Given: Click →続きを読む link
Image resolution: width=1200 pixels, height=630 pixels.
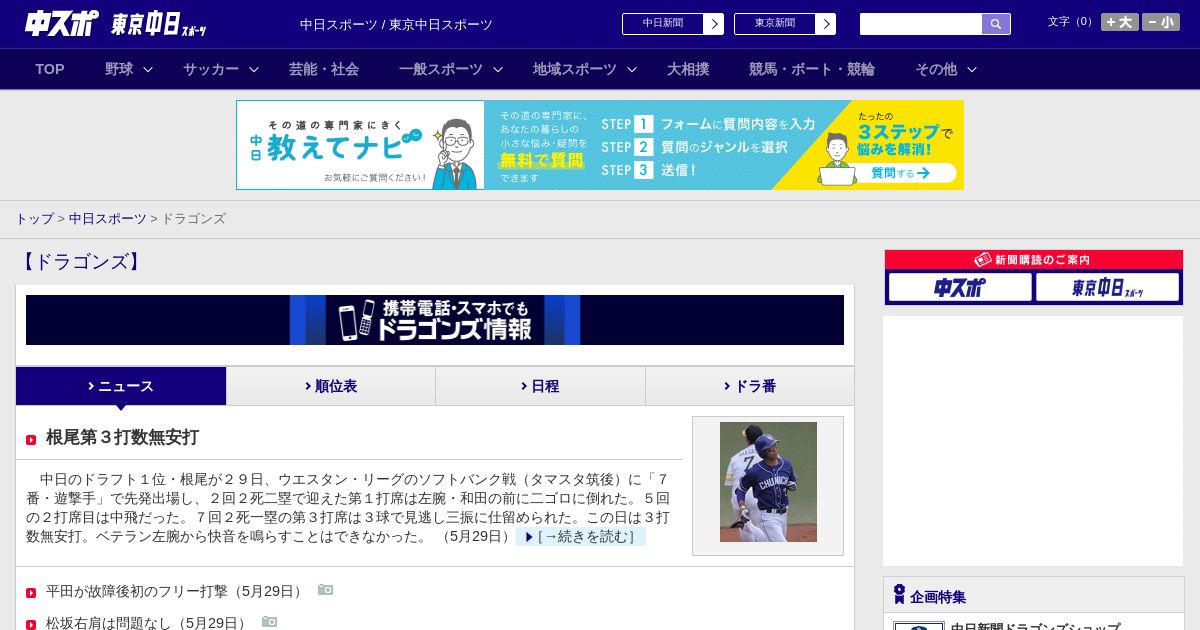Looking at the screenshot, I should (581, 536).
